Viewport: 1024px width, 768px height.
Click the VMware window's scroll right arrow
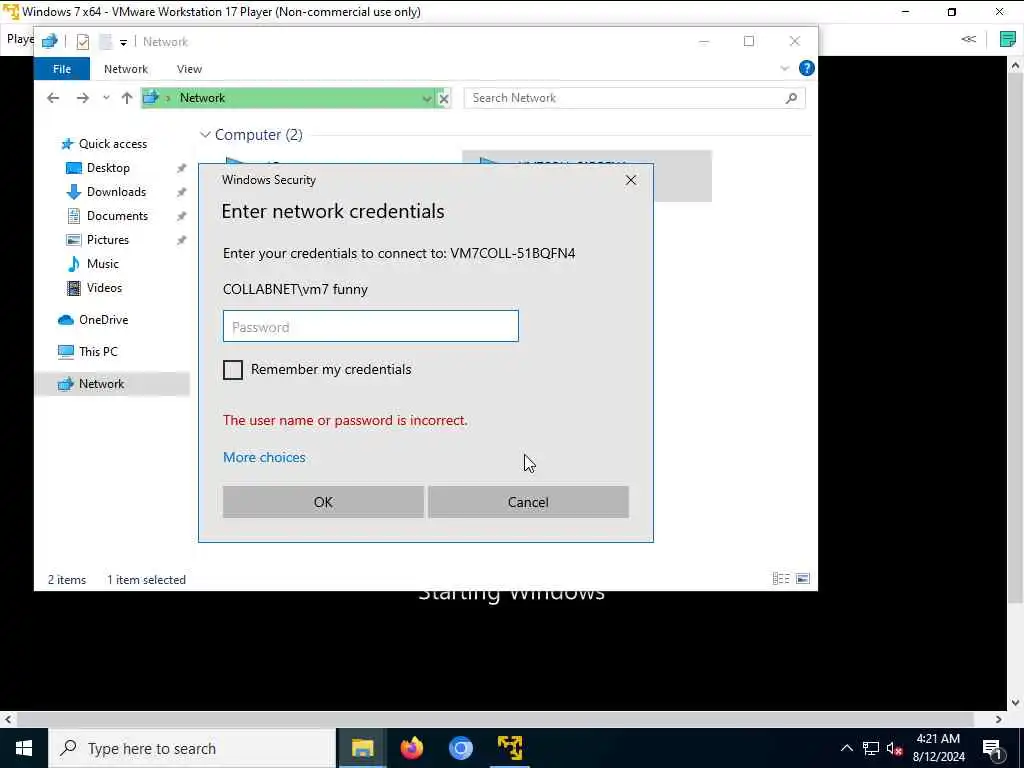pyautogui.click(x=999, y=719)
